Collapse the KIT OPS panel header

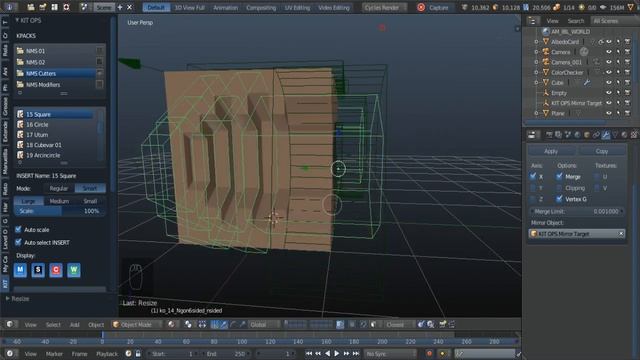17,20
